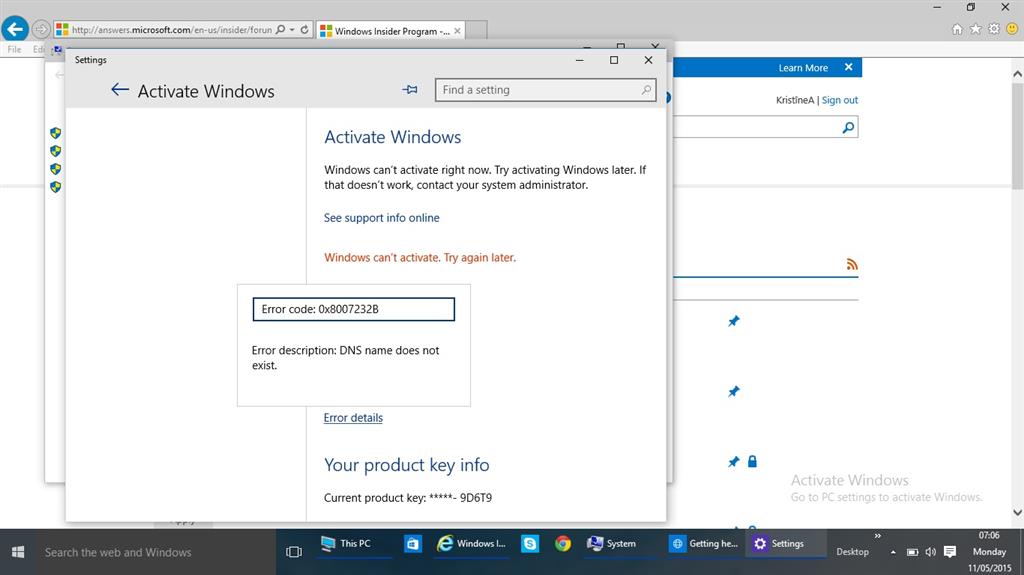Open Task View on the taskbar

click(294, 552)
